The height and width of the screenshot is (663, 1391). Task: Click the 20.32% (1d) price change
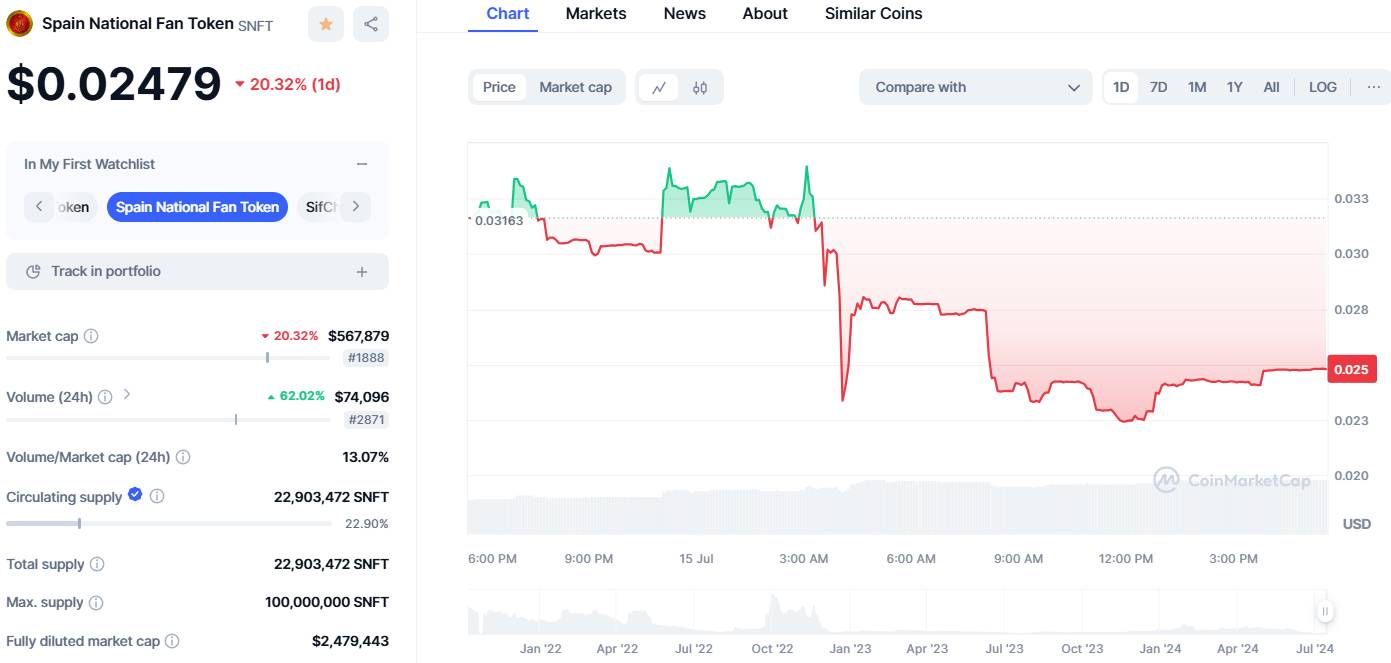coord(288,84)
